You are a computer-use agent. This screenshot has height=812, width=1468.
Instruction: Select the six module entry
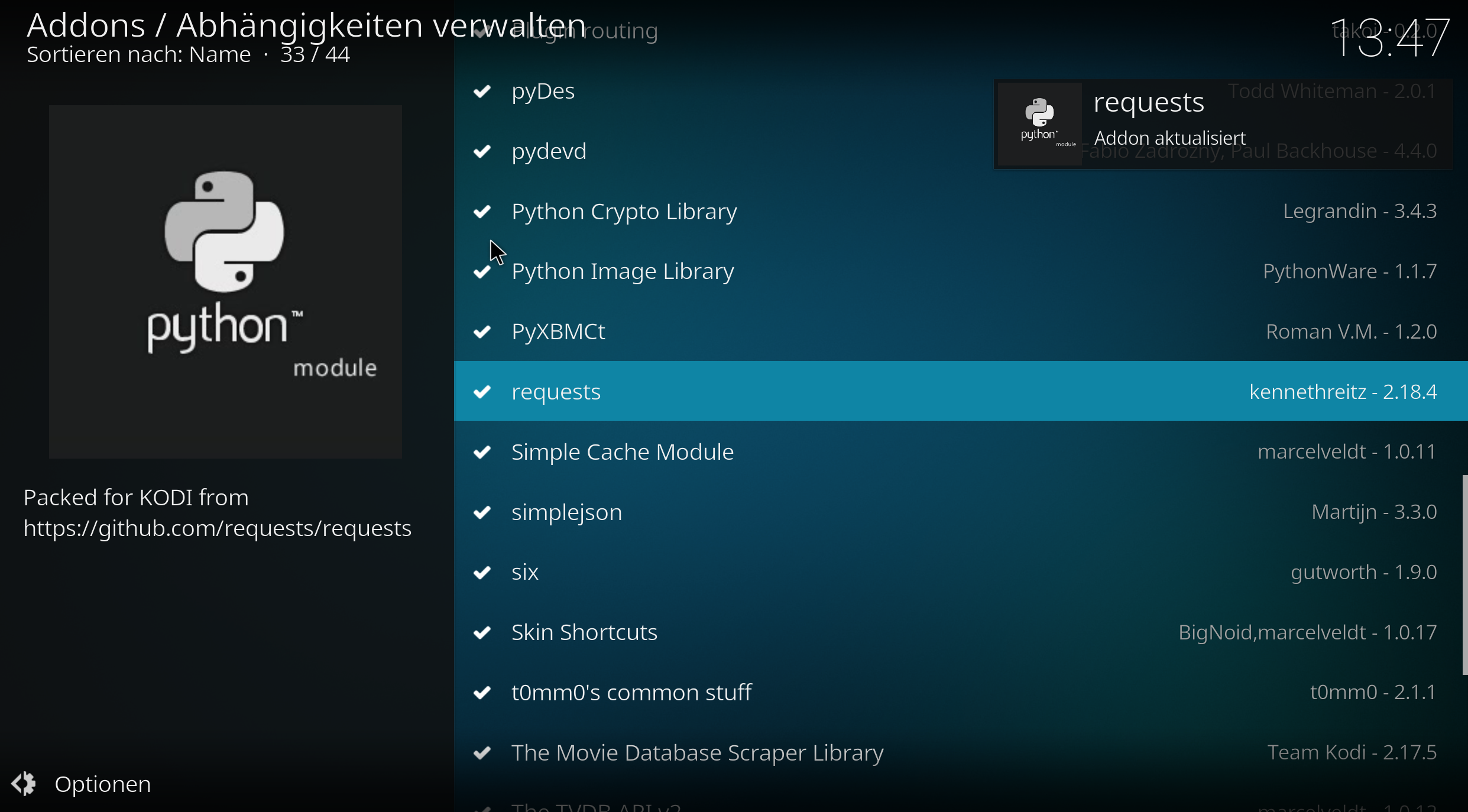click(x=961, y=572)
